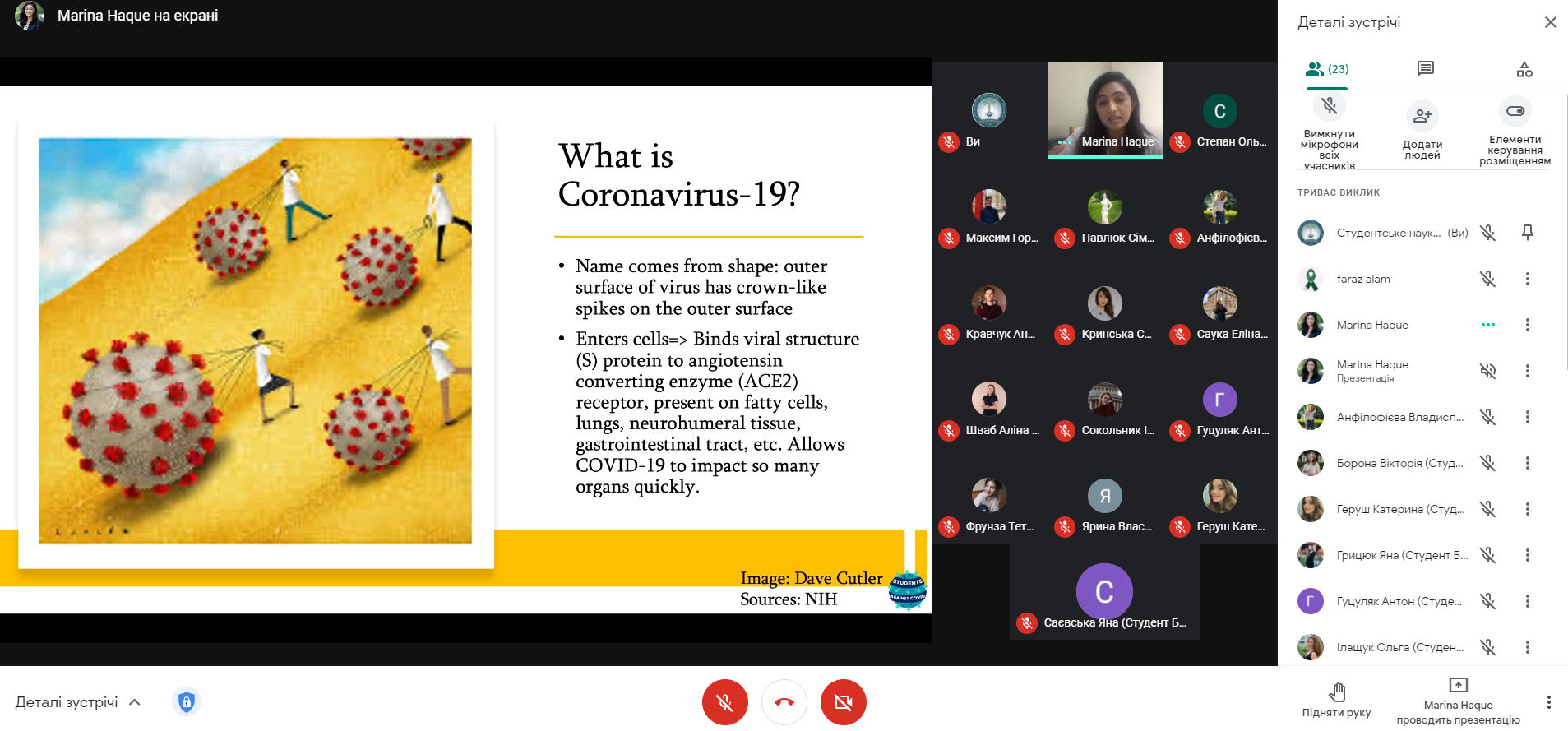Click Анфілофієв... avatar in video grid
This screenshot has height=731, width=1568.
[1219, 207]
